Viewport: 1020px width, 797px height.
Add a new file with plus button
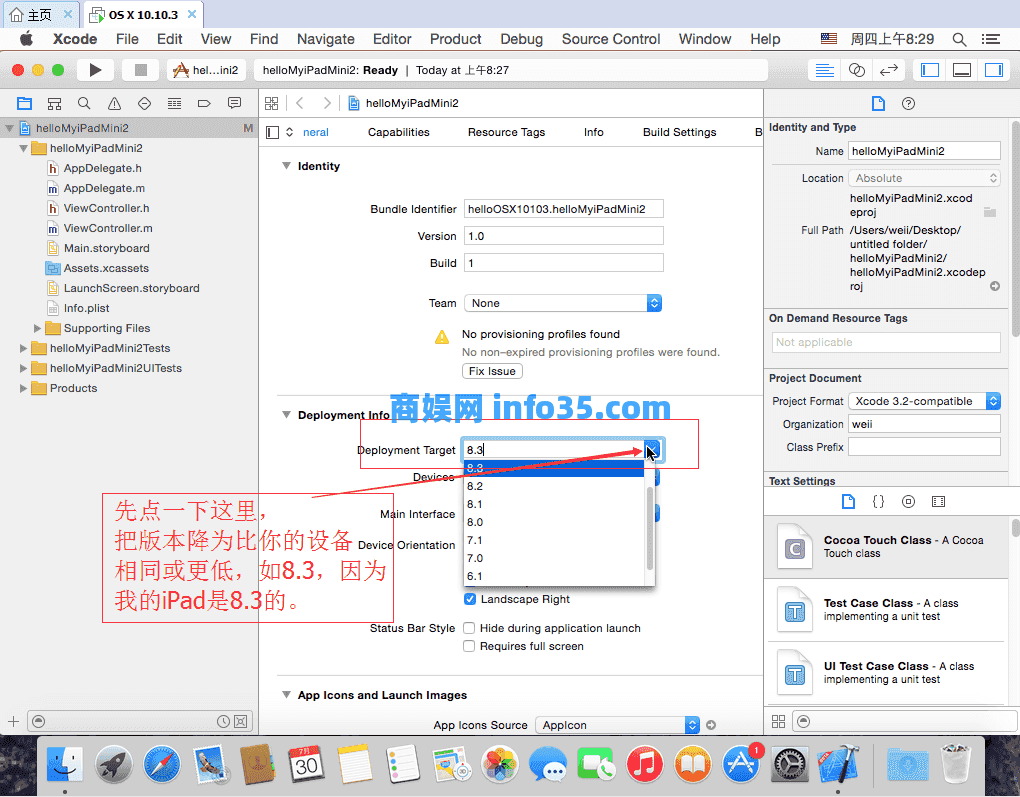tap(13, 721)
